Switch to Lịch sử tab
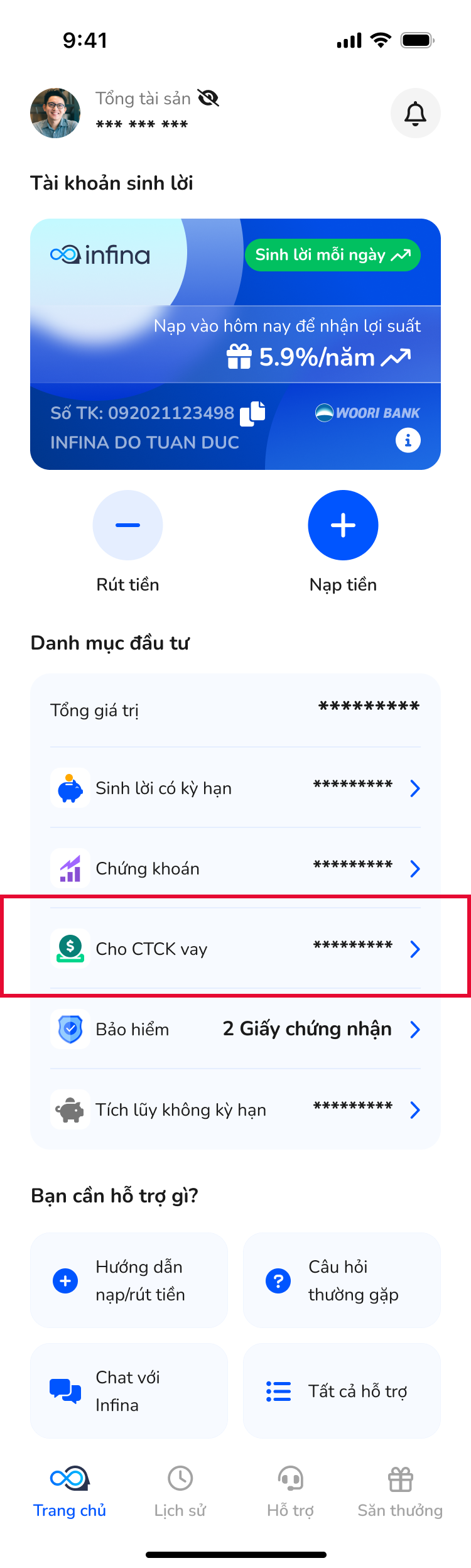The image size is (471, 1568). coord(180,1493)
